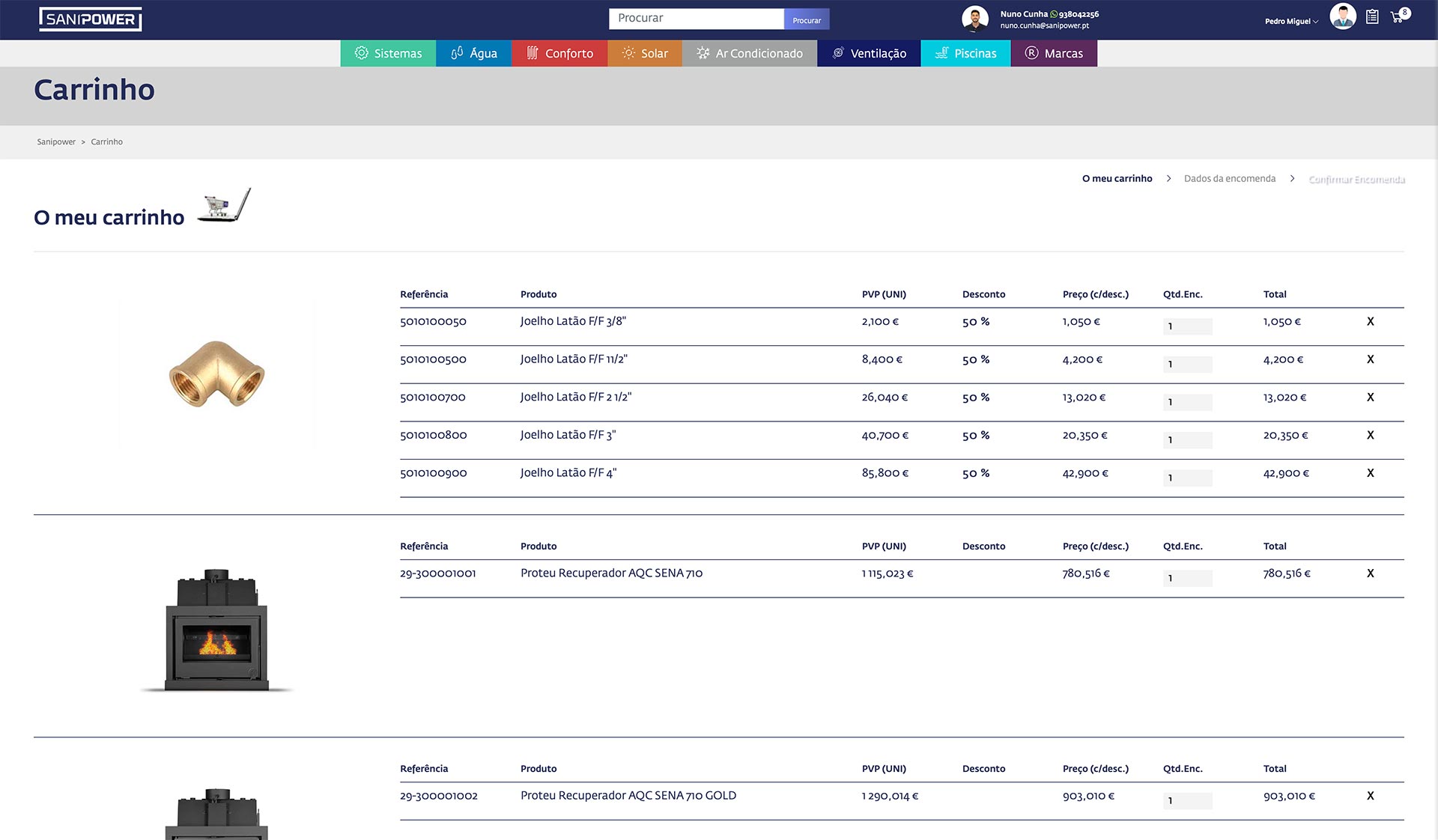
Task: Click the WhatsApp icon beside 938042256
Action: [1054, 14]
